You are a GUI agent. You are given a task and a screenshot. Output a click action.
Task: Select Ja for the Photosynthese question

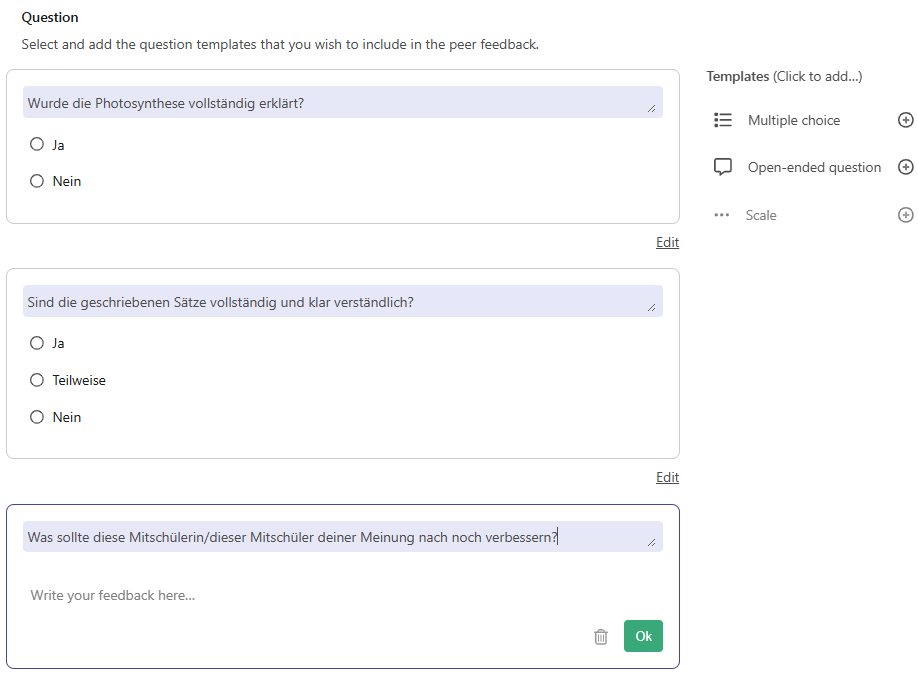[x=37, y=144]
